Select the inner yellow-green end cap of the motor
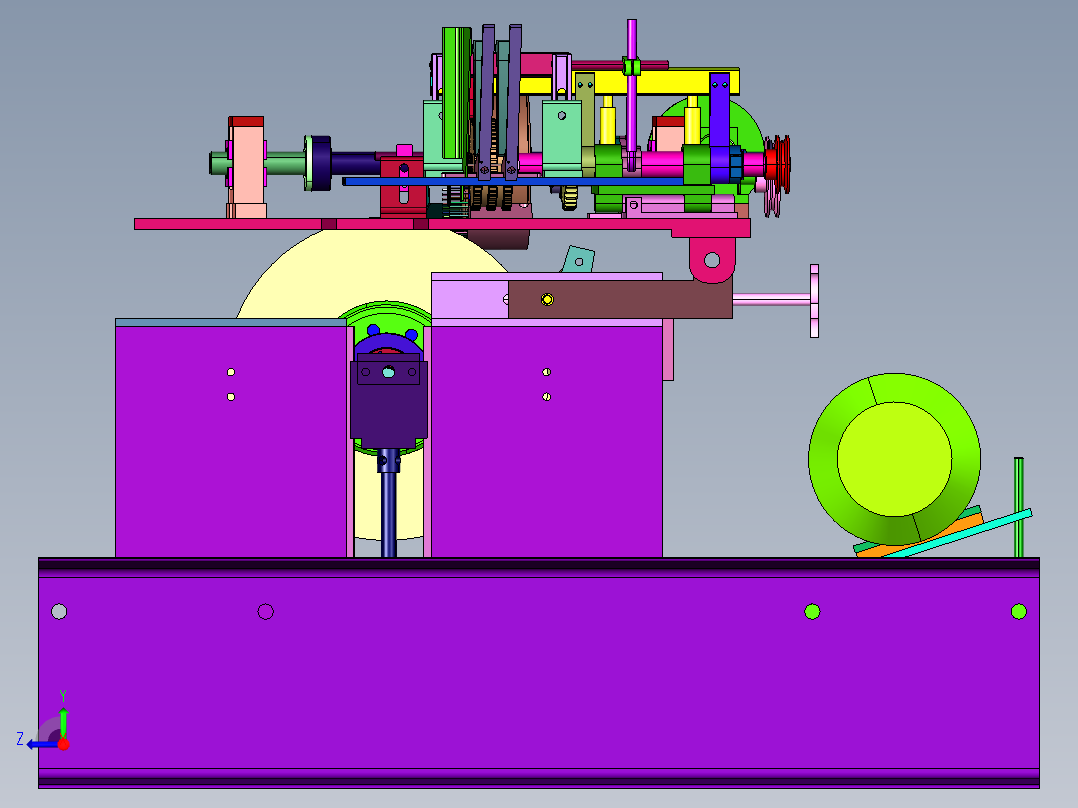 pyautogui.click(x=894, y=459)
